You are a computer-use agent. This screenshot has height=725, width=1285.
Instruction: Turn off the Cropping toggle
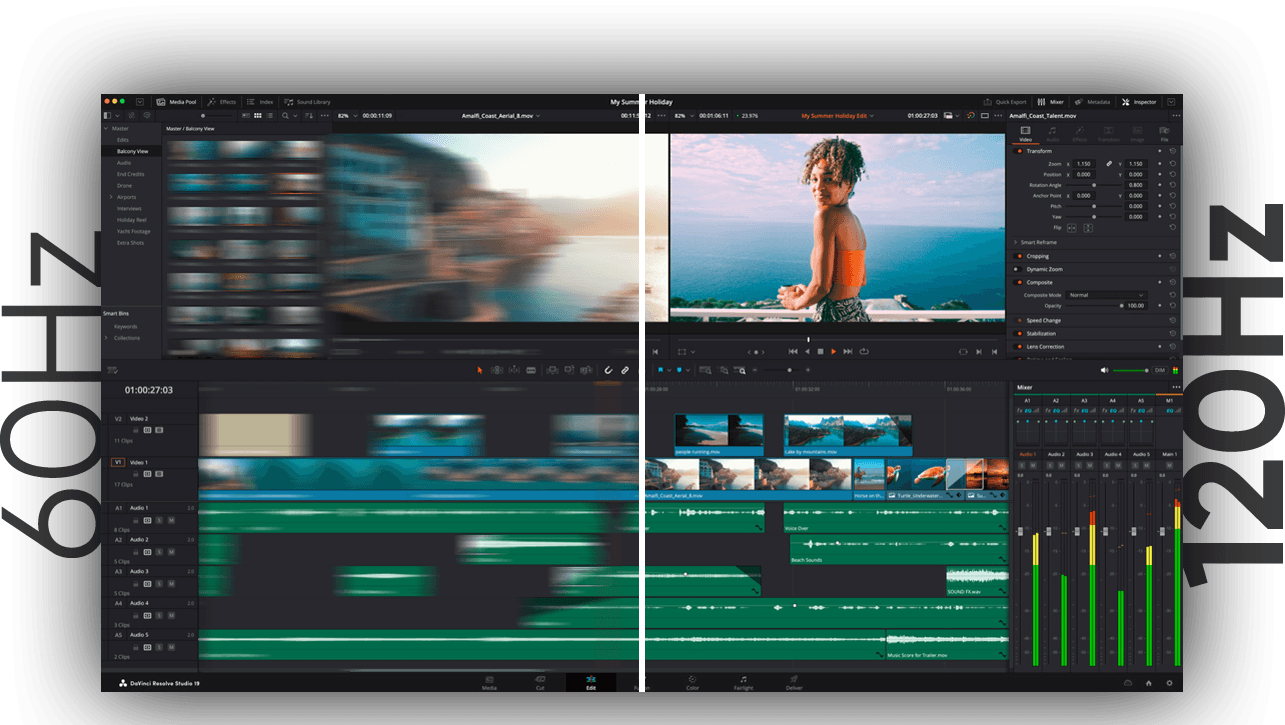pos(1018,257)
